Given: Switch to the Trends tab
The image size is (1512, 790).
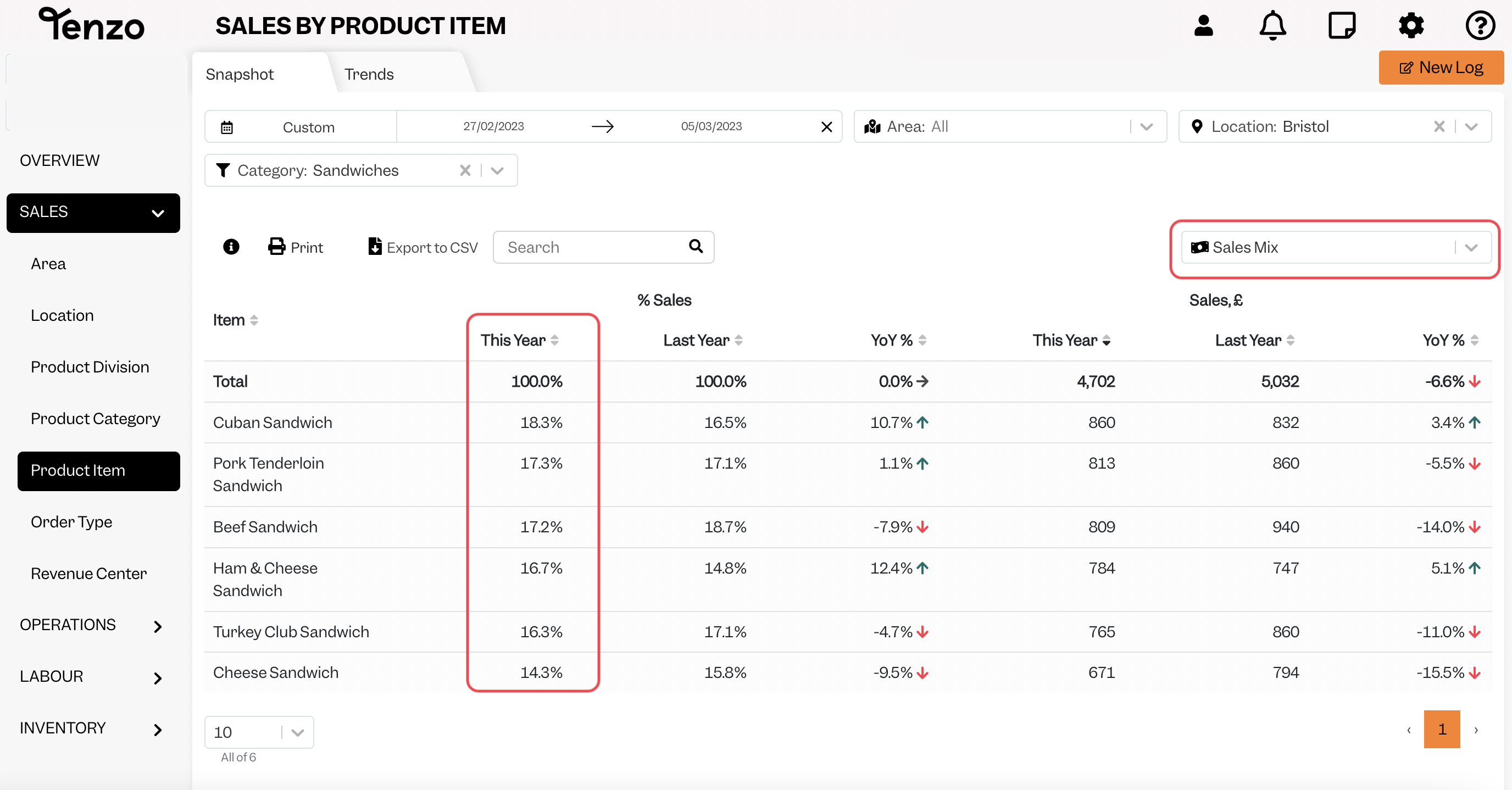Looking at the screenshot, I should tap(369, 75).
